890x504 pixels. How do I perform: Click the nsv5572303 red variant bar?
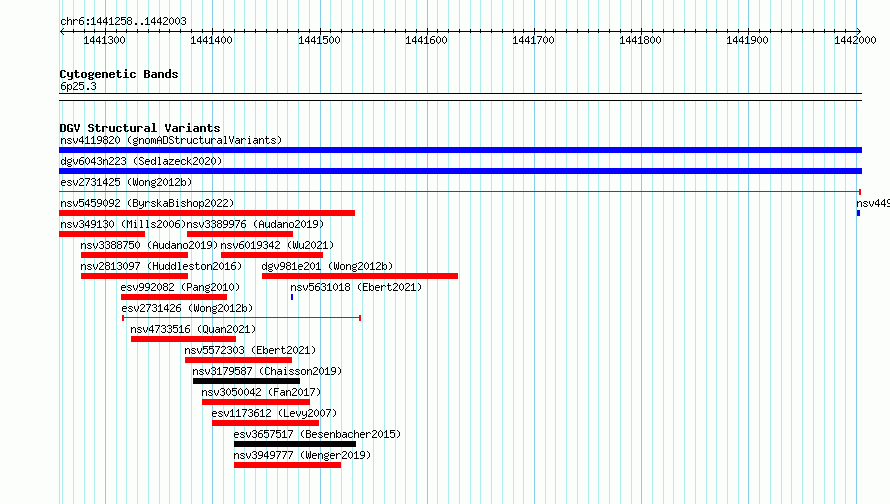(238, 360)
